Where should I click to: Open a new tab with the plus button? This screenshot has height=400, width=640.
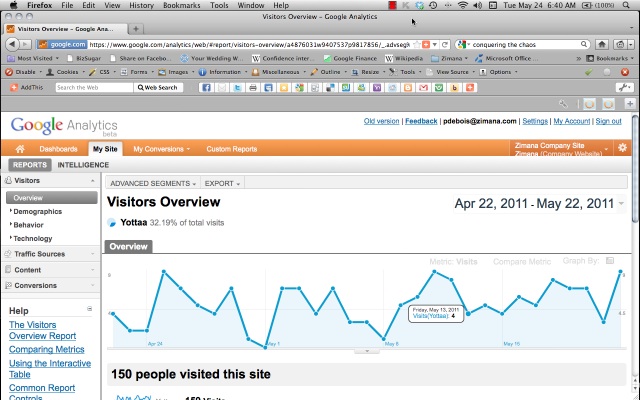click(x=136, y=29)
